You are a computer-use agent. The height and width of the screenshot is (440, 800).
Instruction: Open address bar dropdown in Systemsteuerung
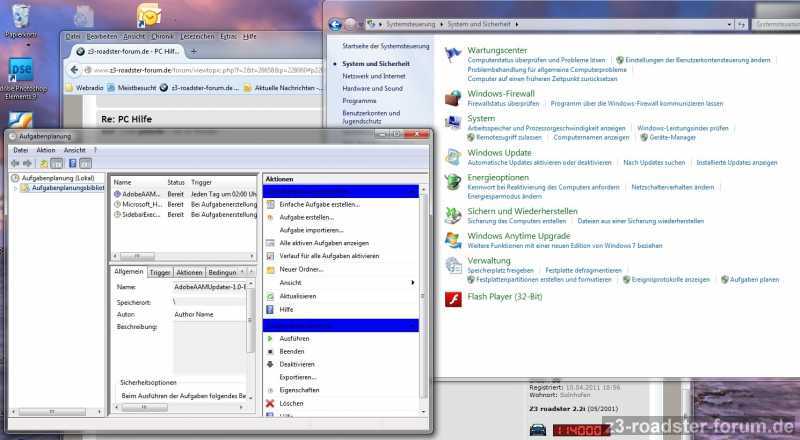coord(360,22)
